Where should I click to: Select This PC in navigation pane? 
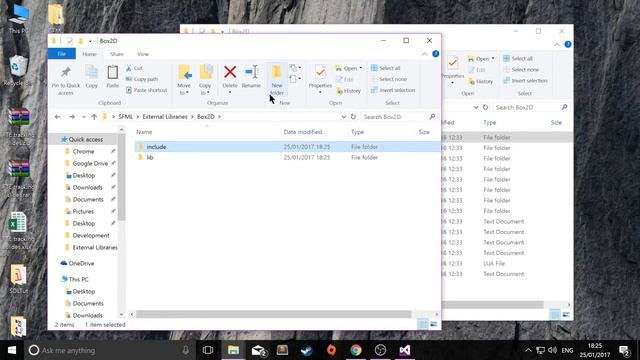78,279
